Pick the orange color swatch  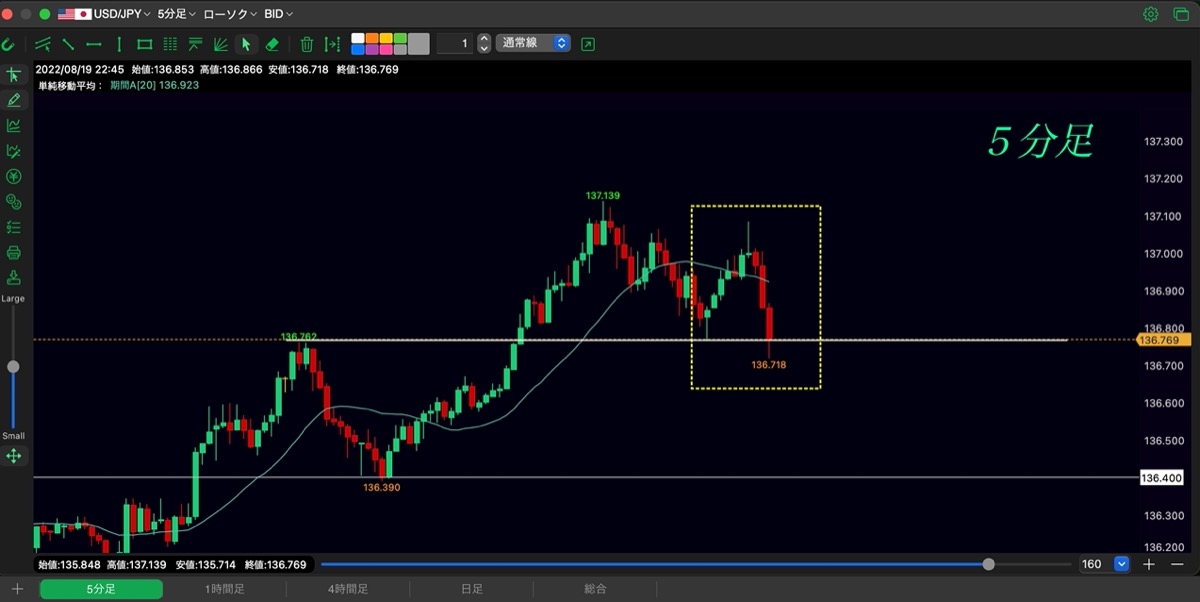click(x=372, y=39)
